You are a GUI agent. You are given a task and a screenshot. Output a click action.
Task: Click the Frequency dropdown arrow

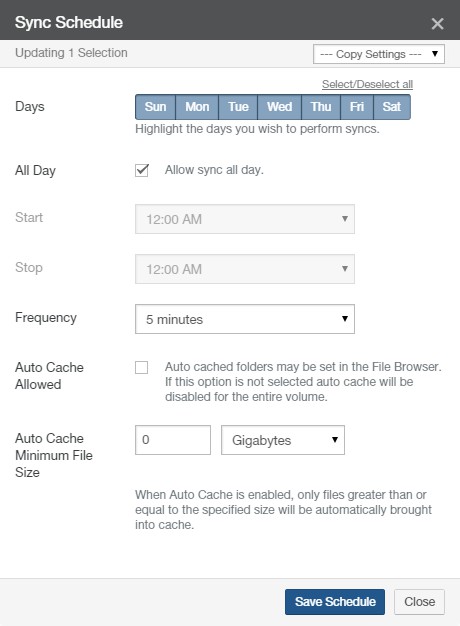(x=345, y=319)
